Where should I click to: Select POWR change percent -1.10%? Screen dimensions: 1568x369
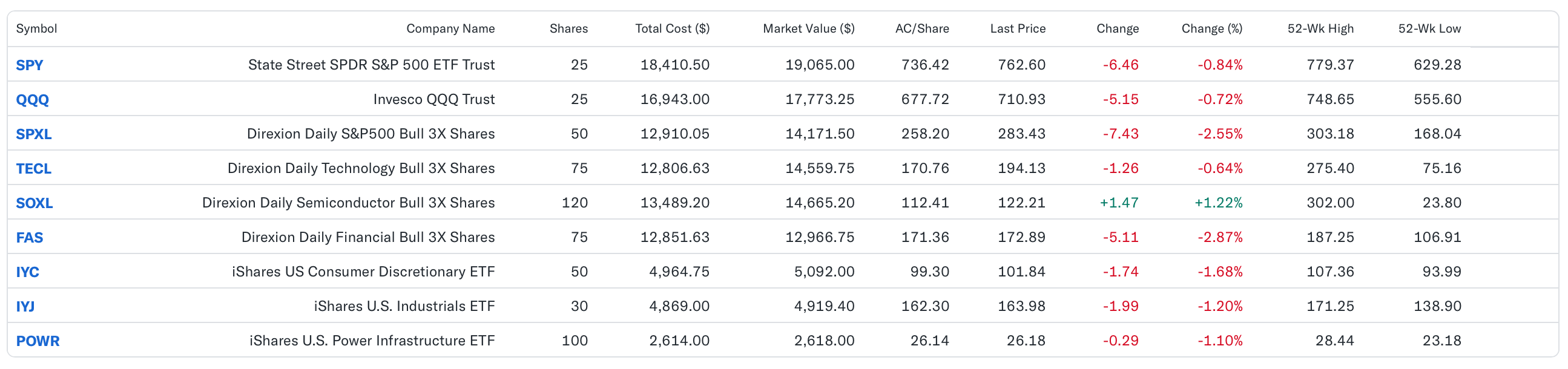pyautogui.click(x=1220, y=341)
